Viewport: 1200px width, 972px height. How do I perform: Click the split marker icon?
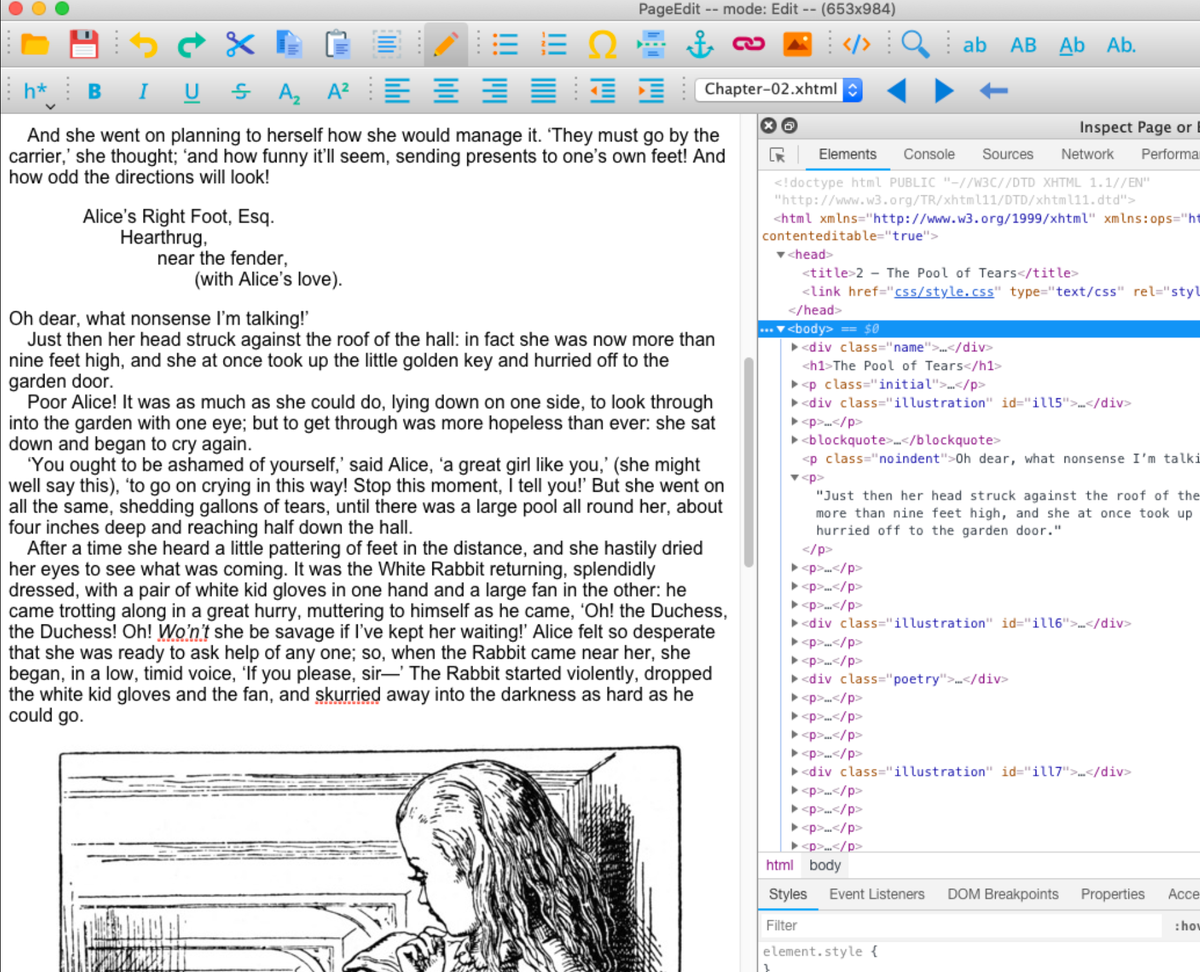pyautogui.click(x=651, y=44)
